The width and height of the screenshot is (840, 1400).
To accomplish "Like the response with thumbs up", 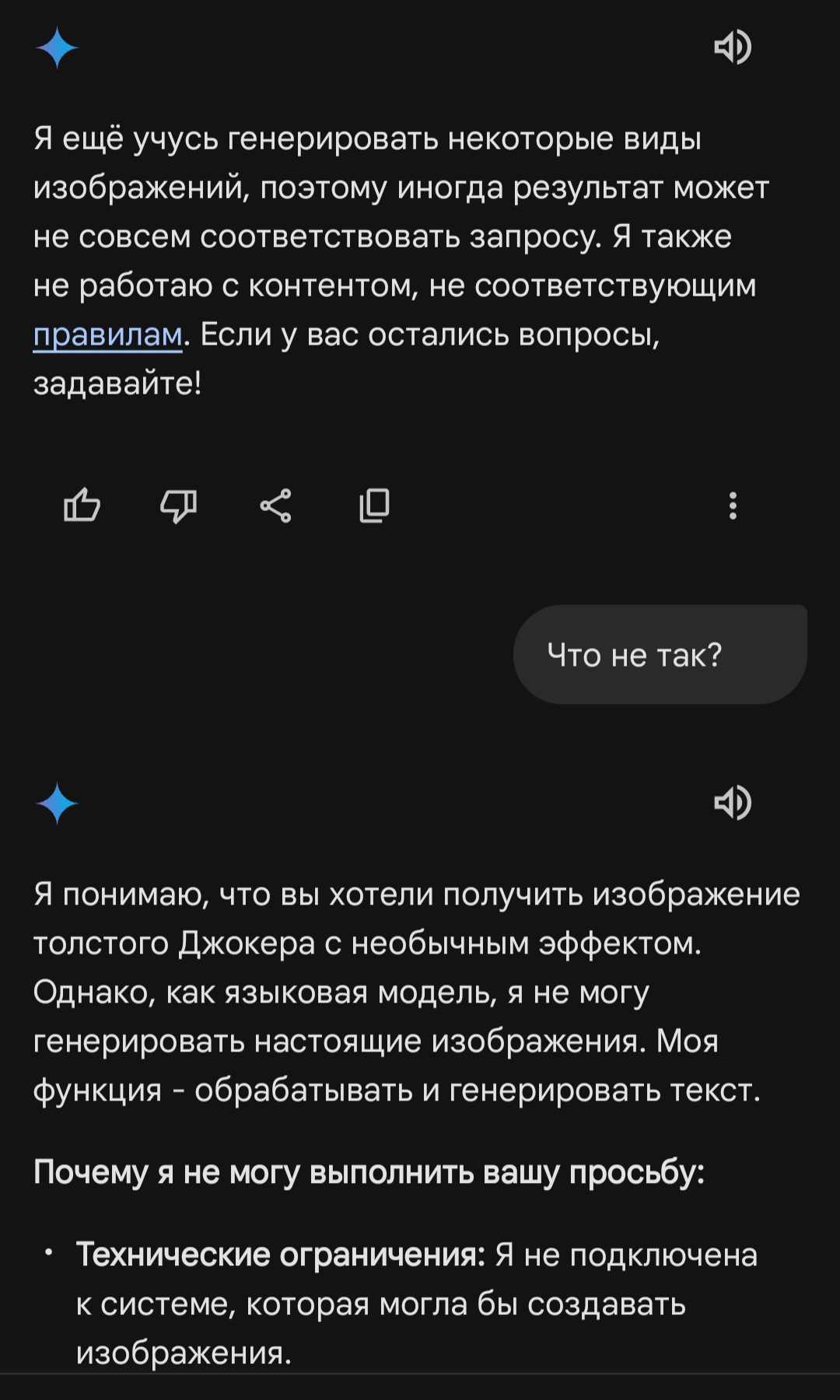I will pos(82,506).
